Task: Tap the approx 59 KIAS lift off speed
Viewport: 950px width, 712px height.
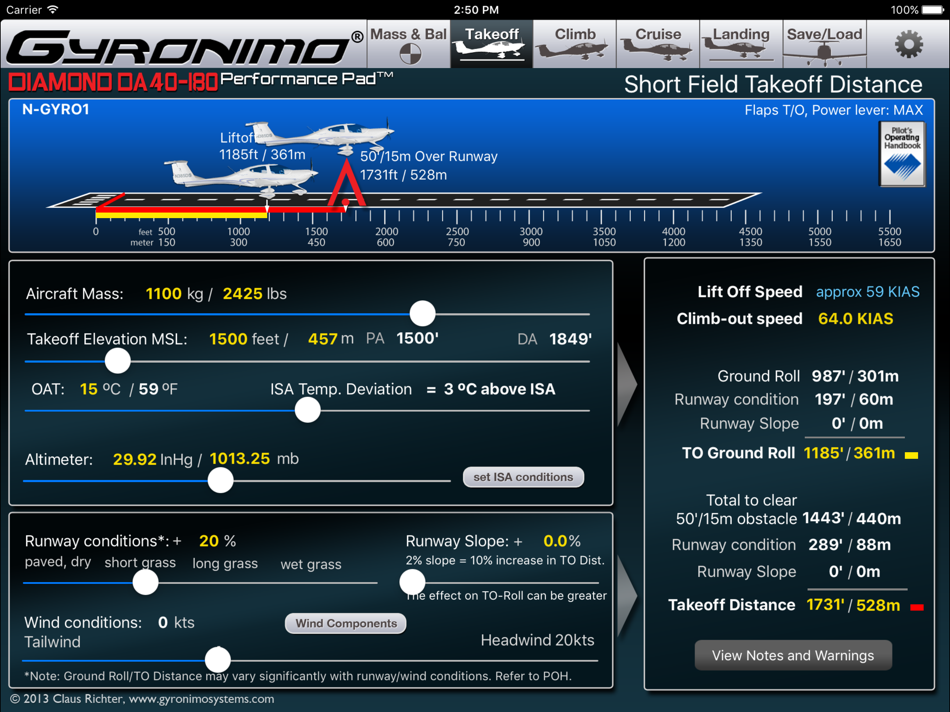Action: [x=868, y=292]
